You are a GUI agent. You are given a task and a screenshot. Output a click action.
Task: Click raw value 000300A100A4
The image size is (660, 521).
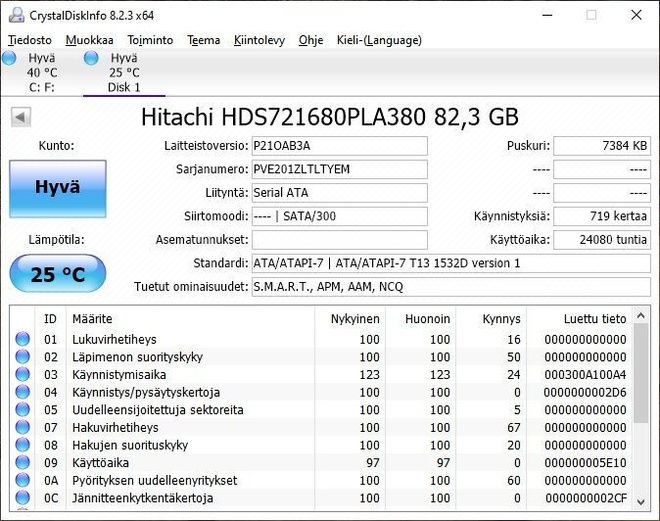585,375
